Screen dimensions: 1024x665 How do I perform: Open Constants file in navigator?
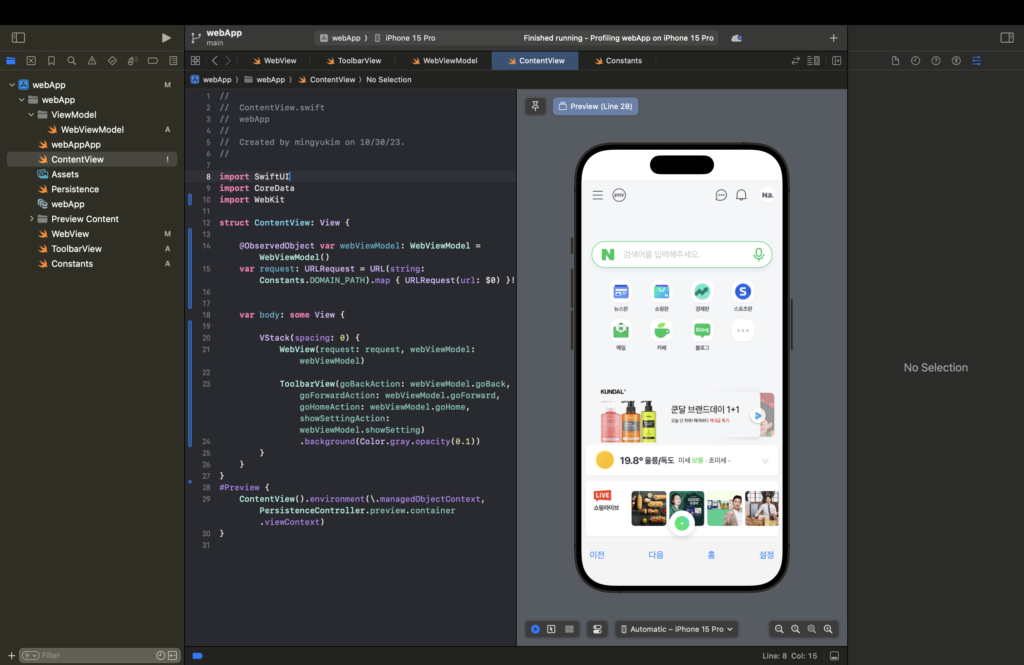click(72, 264)
